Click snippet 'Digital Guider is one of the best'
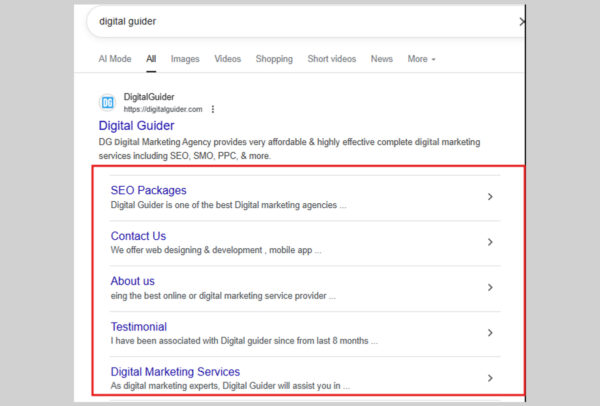This screenshot has height=406, width=600. (x=228, y=205)
